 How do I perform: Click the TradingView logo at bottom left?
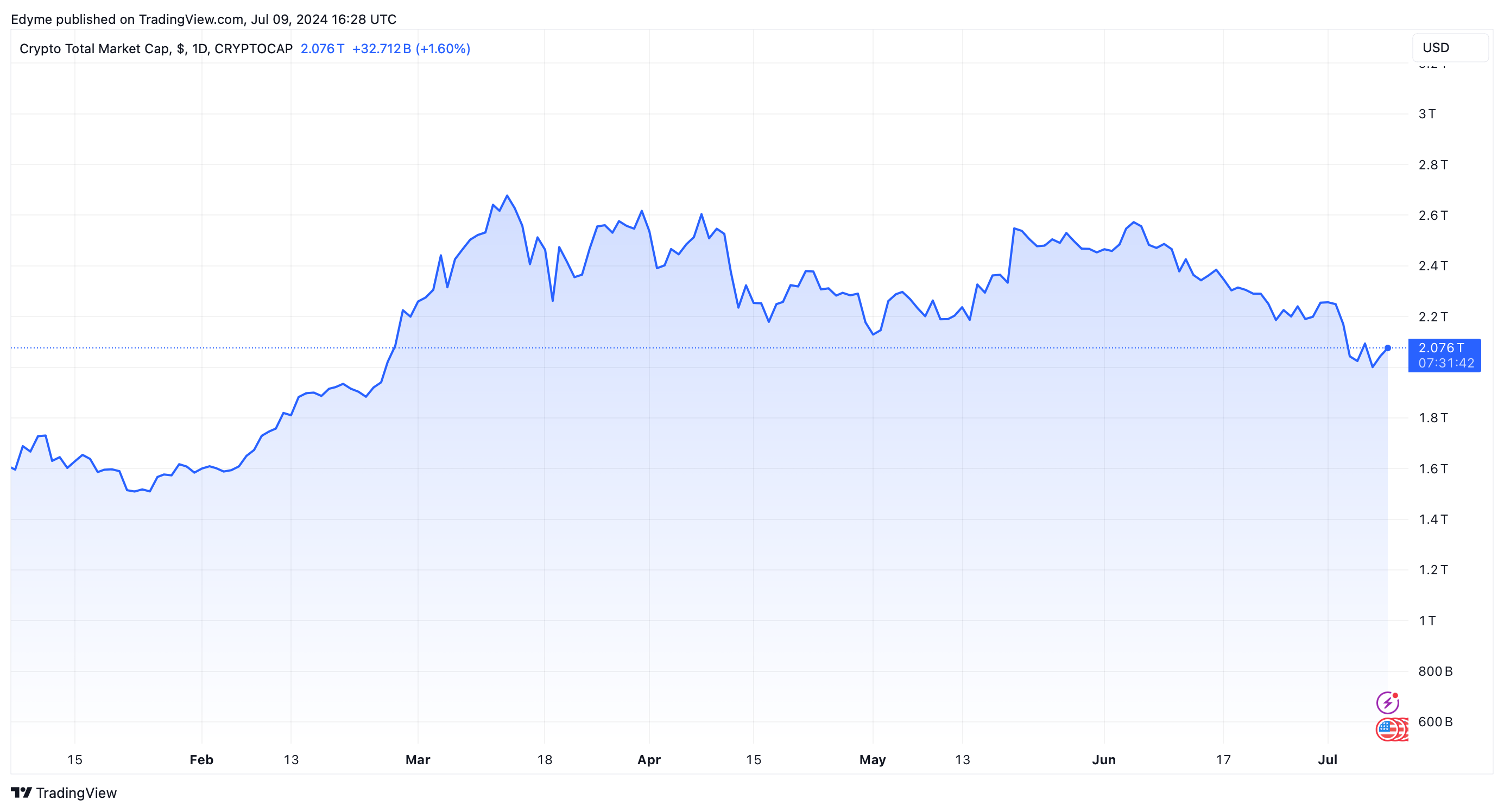(22, 792)
